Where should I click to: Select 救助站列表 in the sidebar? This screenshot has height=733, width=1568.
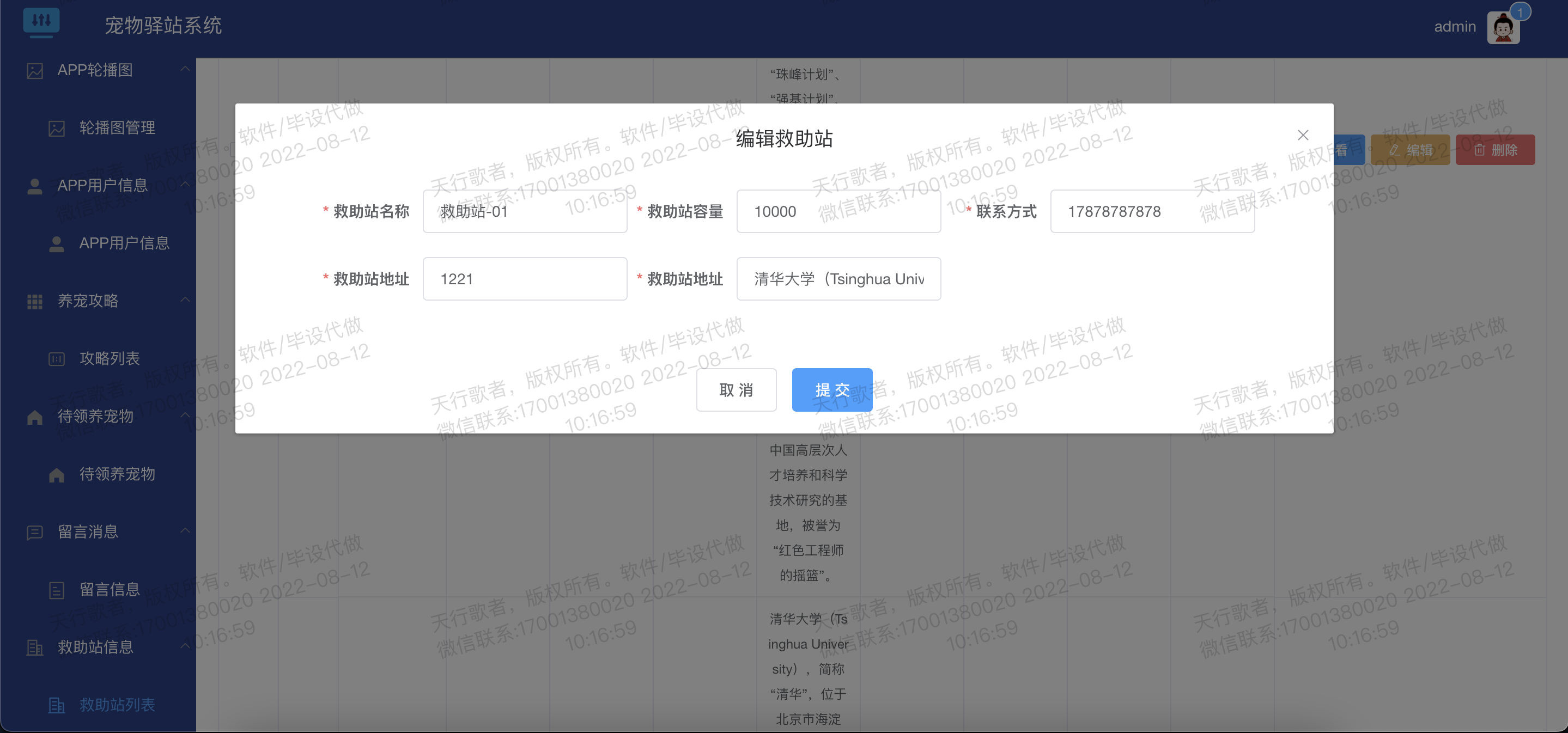(117, 705)
